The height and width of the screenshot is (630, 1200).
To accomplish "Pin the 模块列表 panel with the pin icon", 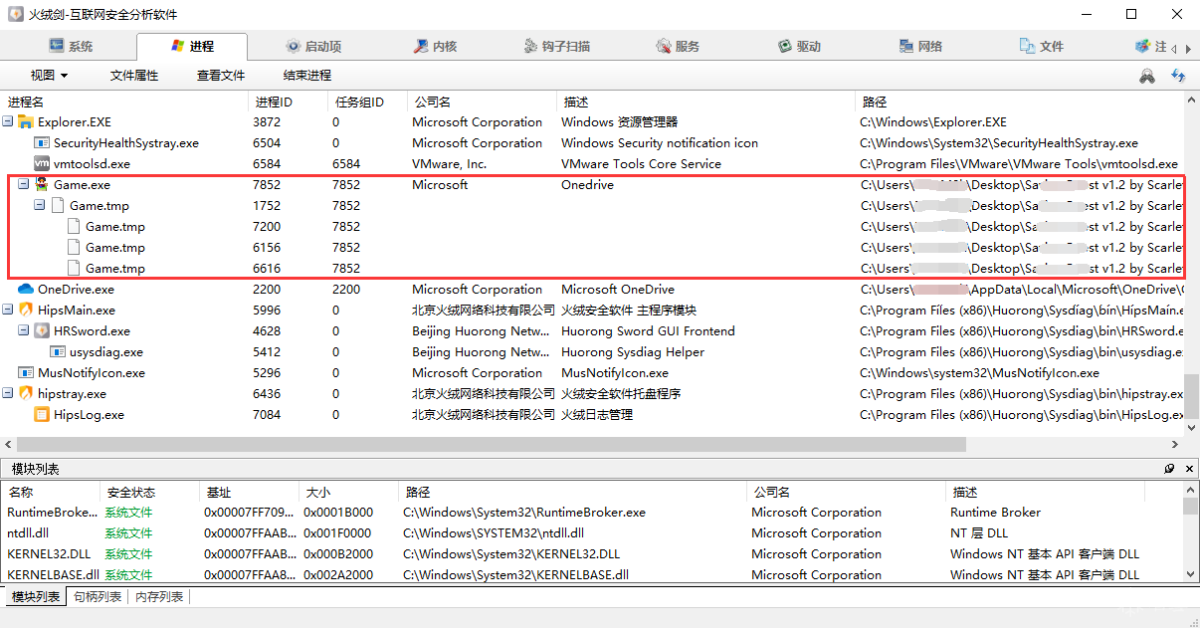I will (1170, 469).
